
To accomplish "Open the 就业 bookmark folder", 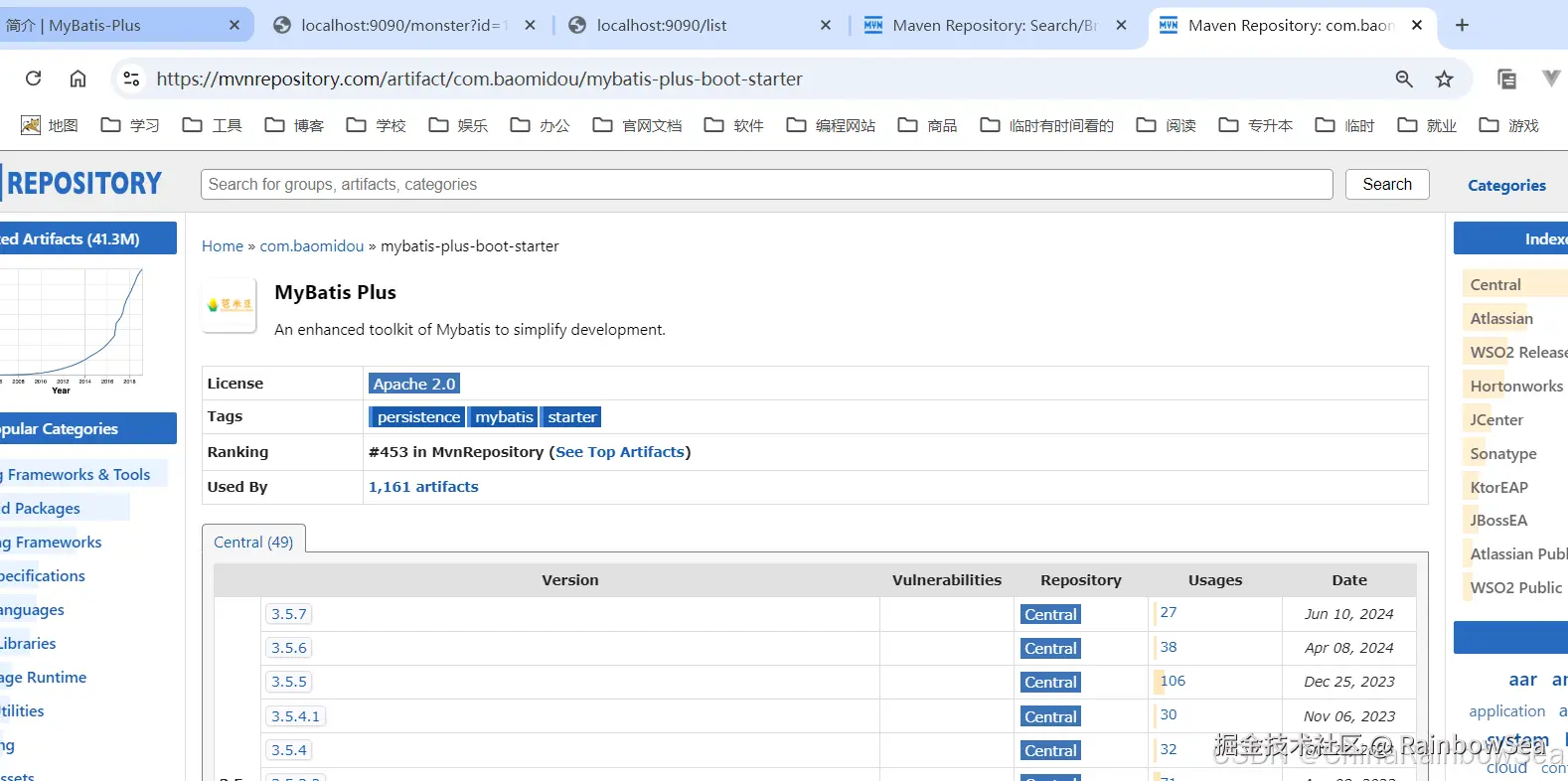I will (1427, 125).
